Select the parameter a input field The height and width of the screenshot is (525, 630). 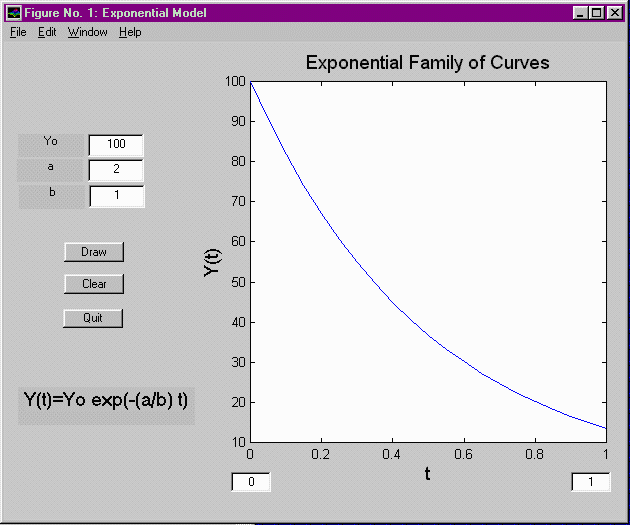(116, 170)
